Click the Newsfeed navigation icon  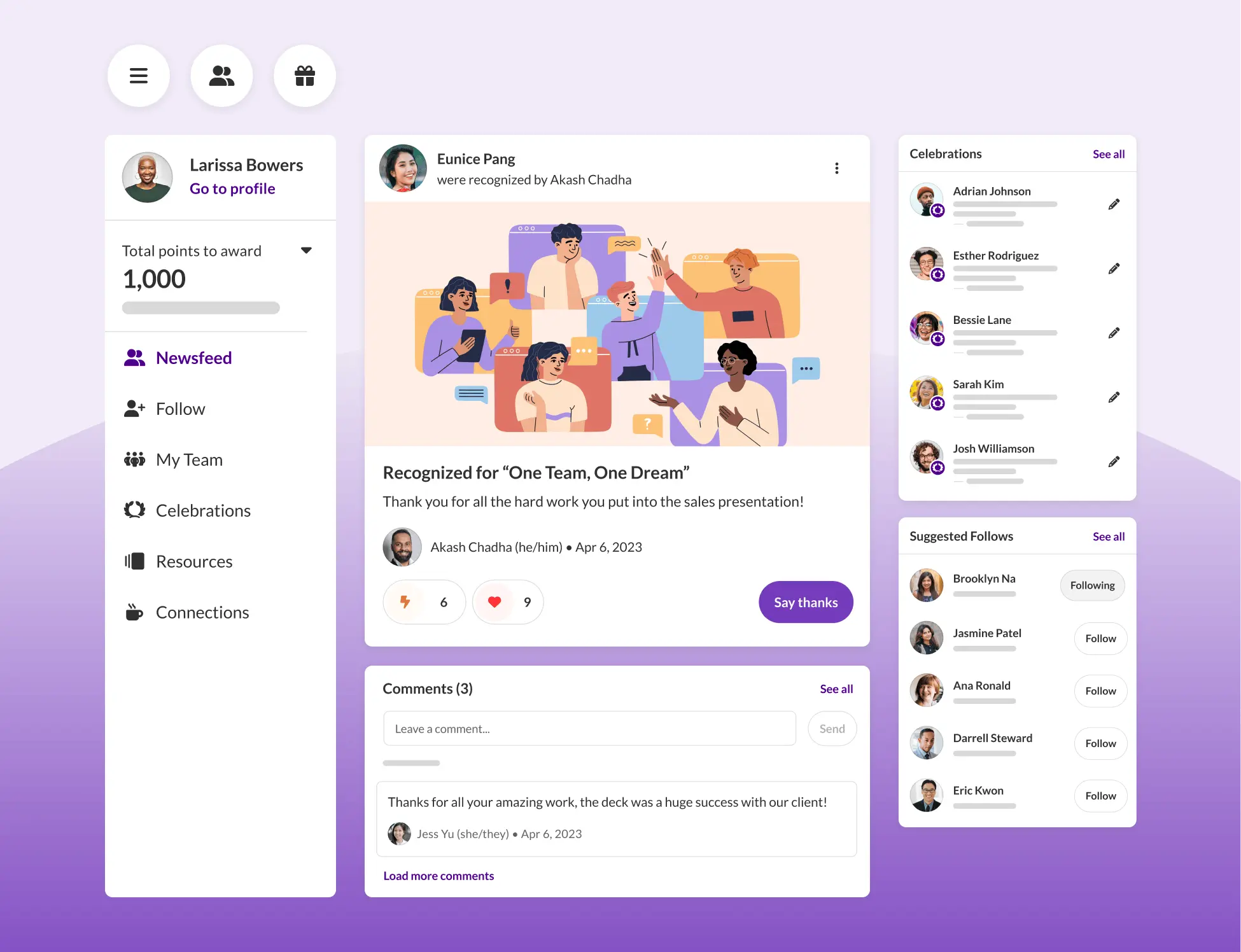(x=133, y=357)
